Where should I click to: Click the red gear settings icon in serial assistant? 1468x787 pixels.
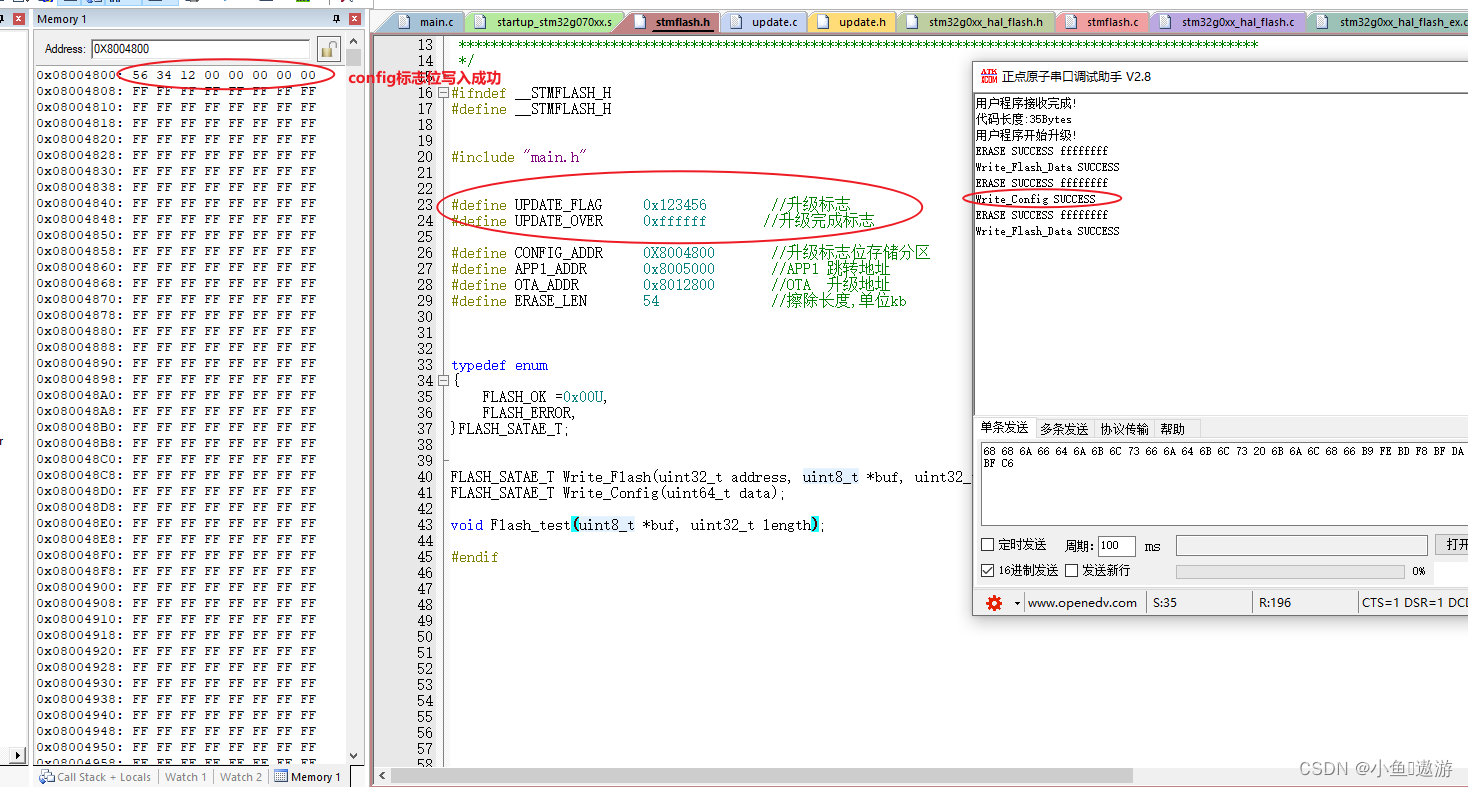993,603
